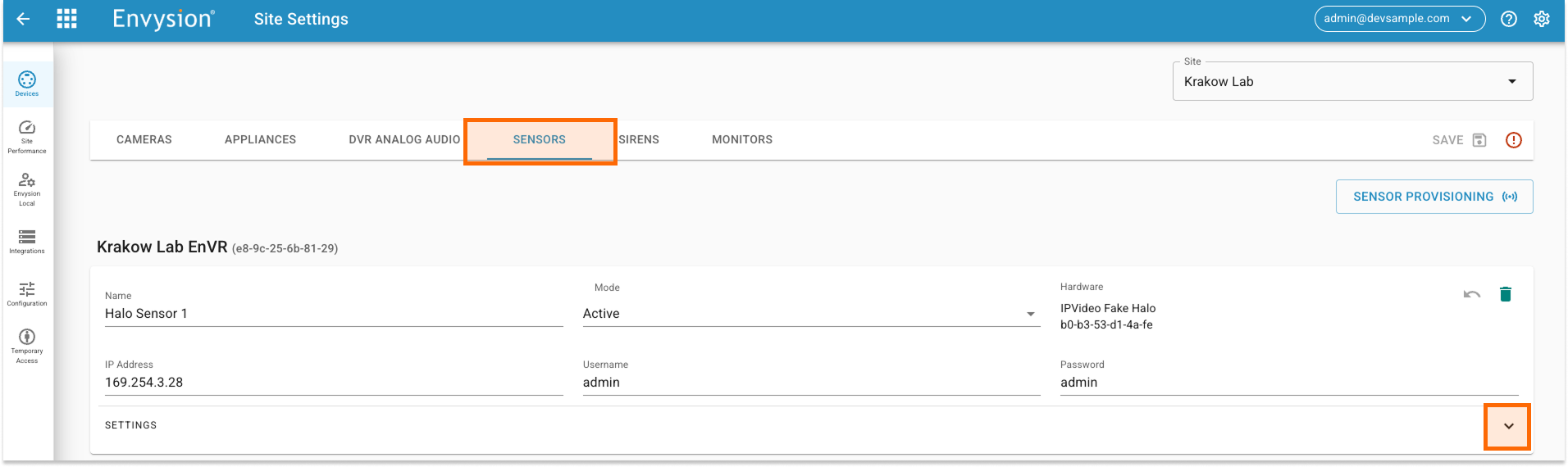Open the apps grid menu
The image size is (1568, 467).
point(66,19)
